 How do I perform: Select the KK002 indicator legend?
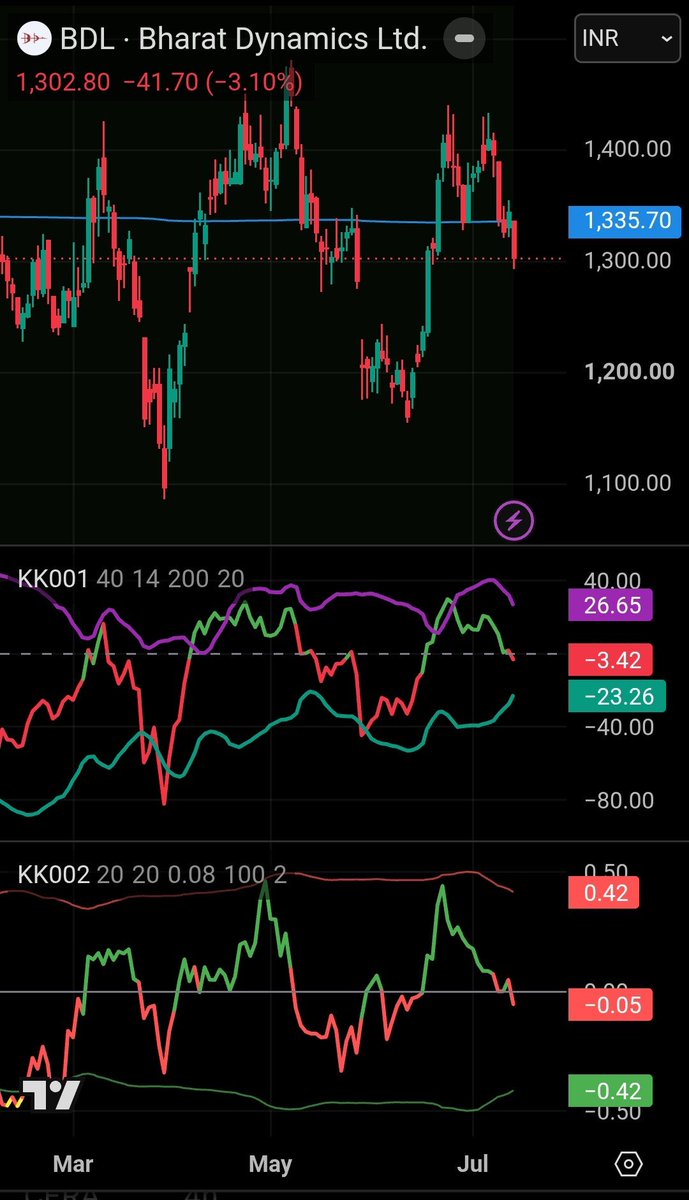tap(54, 875)
